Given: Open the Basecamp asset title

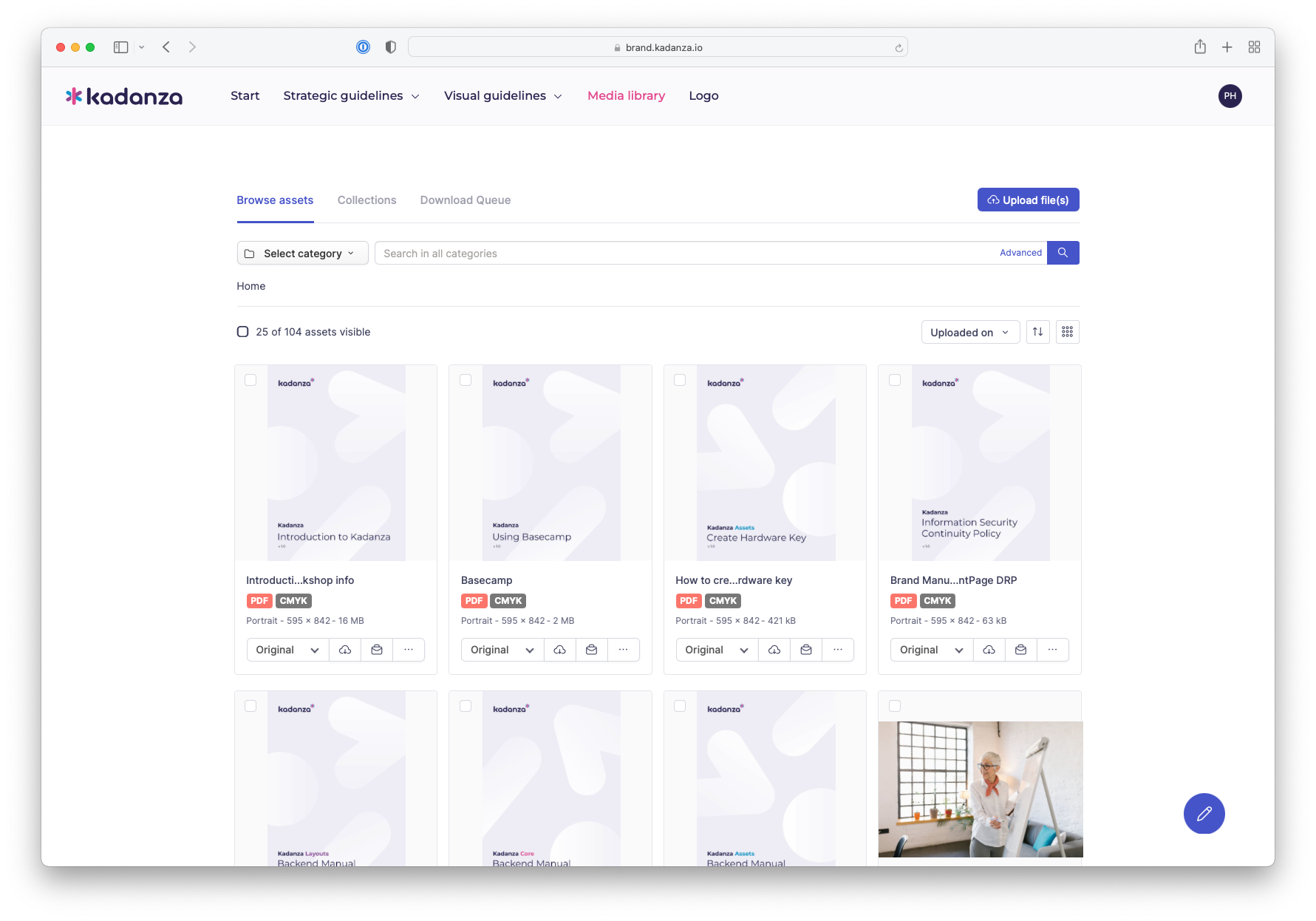Looking at the screenshot, I should coord(486,580).
